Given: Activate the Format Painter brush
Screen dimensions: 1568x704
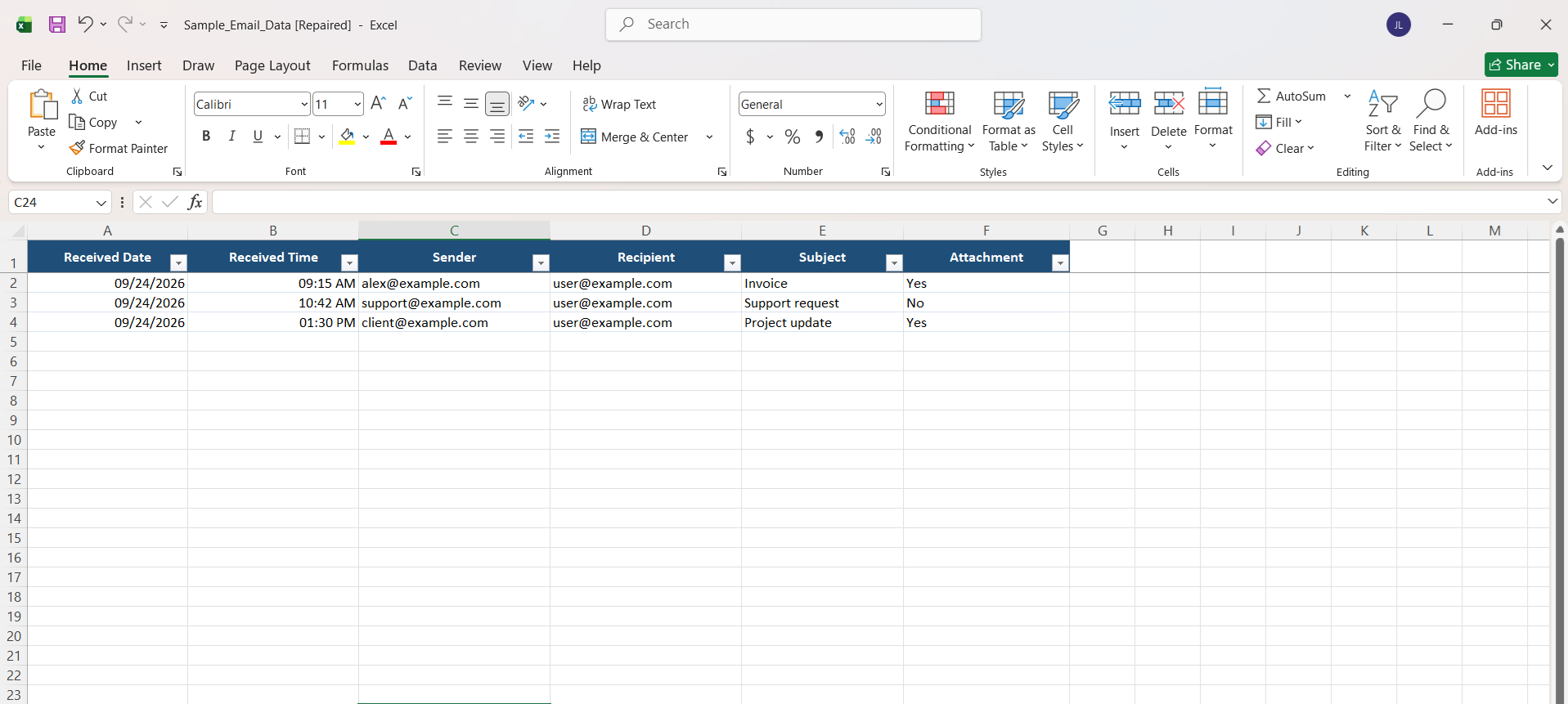Looking at the screenshot, I should [119, 148].
